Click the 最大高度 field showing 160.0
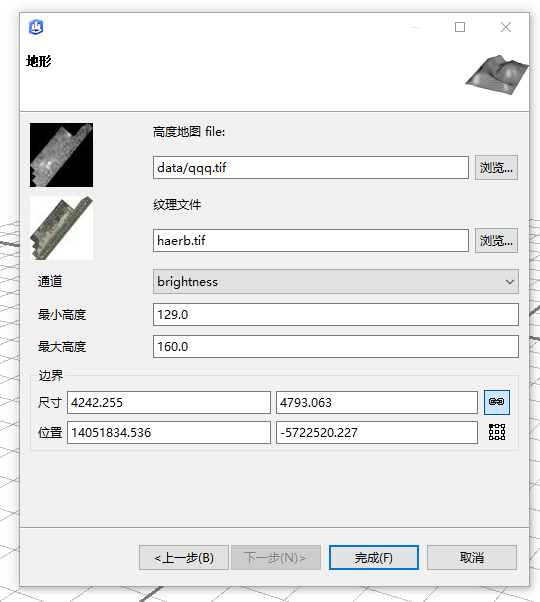The image size is (540, 602). (x=335, y=346)
